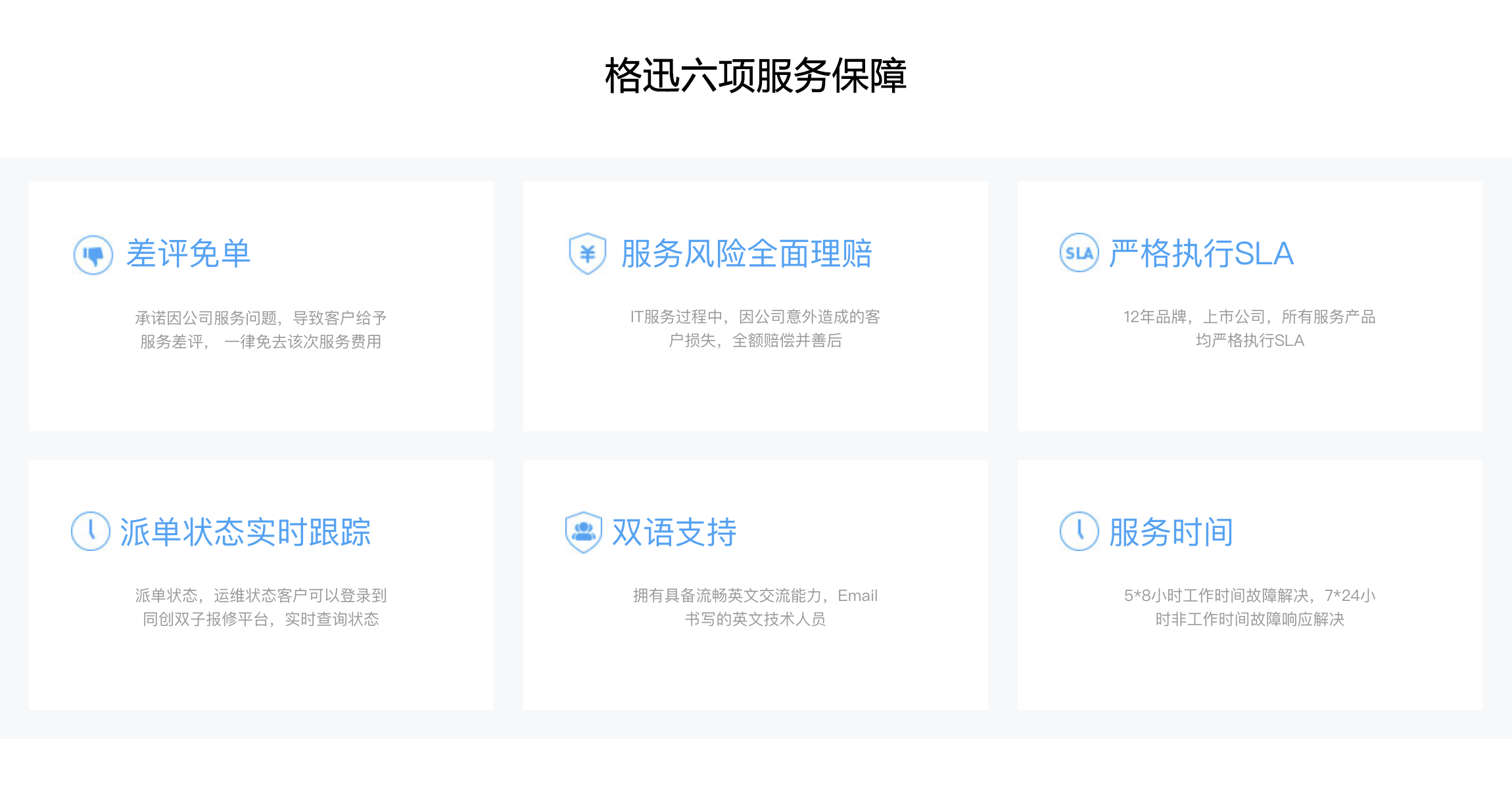Click the 服务时间 heading
Image resolution: width=1512 pixels, height=789 pixels.
[1171, 532]
